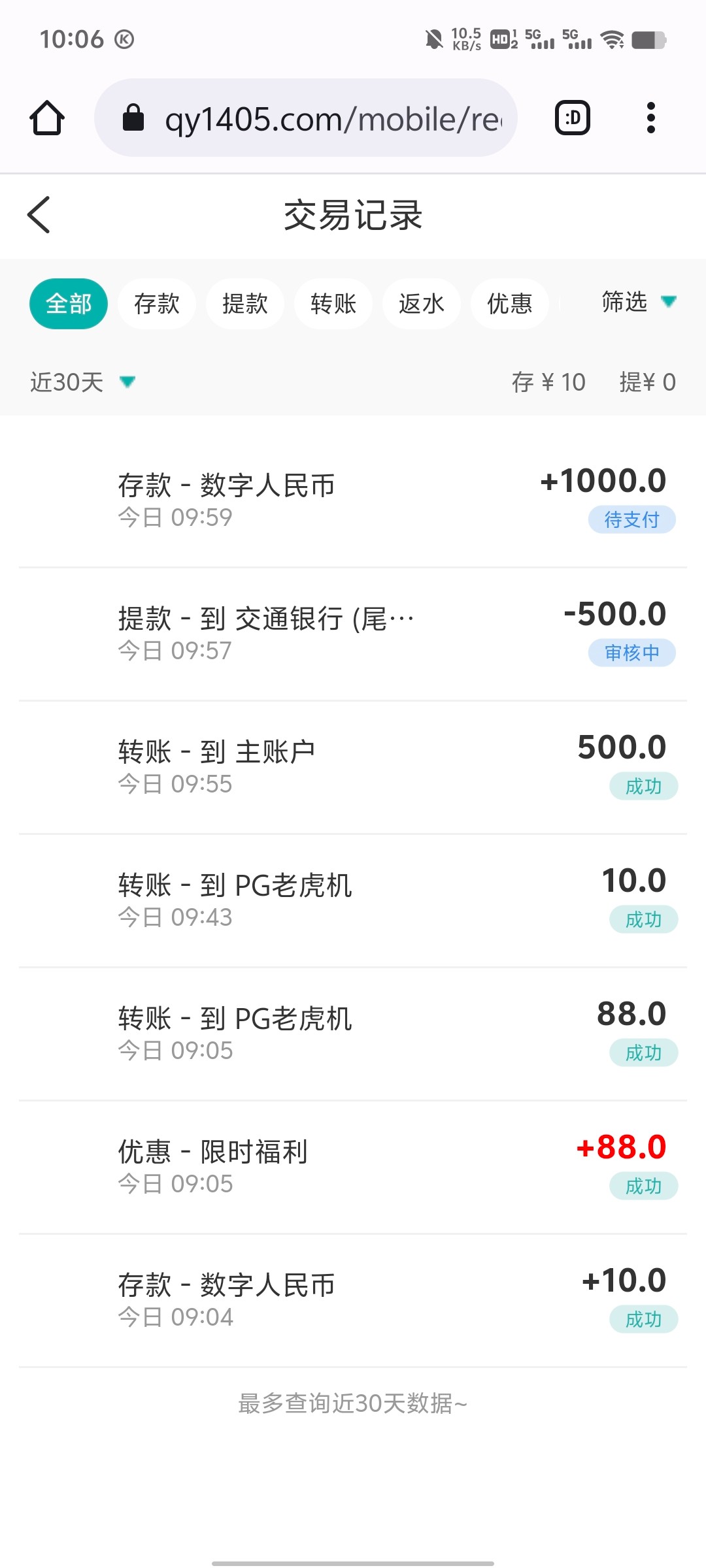This screenshot has height=1568, width=706.
Task: Open the browser three-dot menu
Action: tap(650, 118)
